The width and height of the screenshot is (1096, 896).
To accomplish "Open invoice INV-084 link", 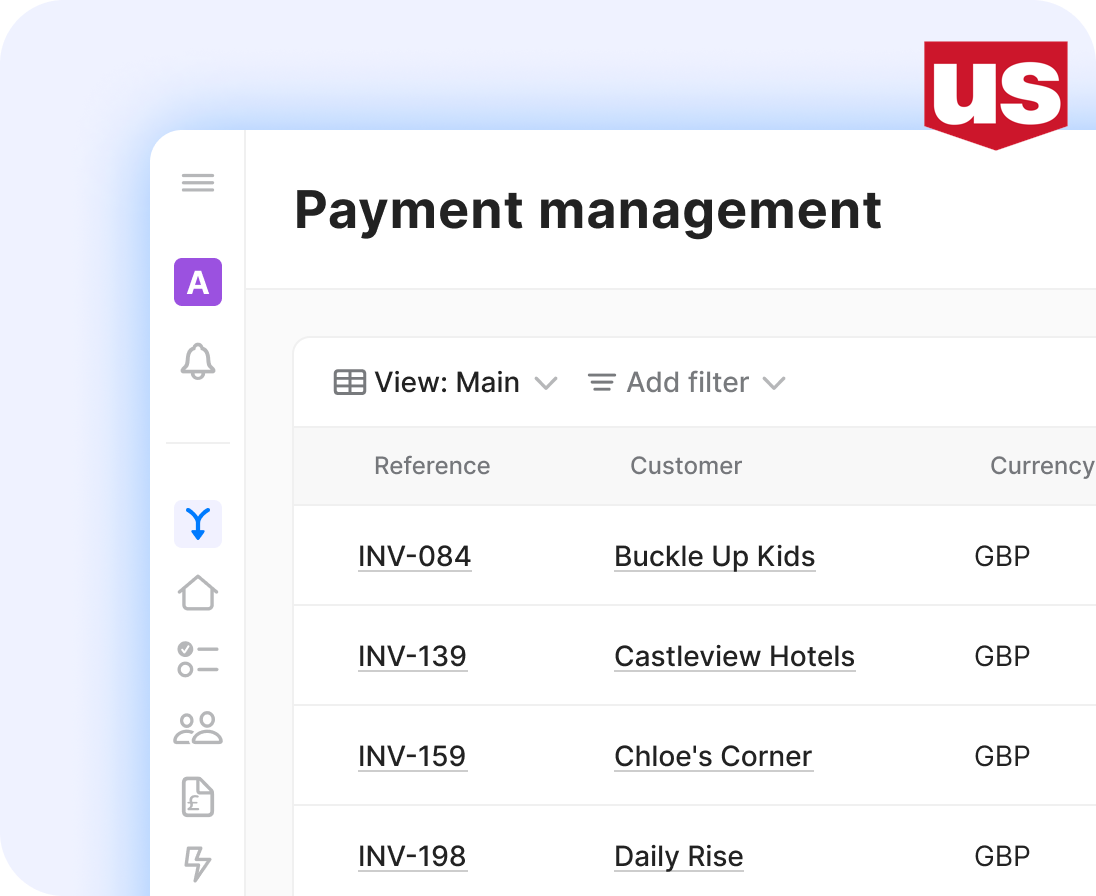I will (x=414, y=557).
